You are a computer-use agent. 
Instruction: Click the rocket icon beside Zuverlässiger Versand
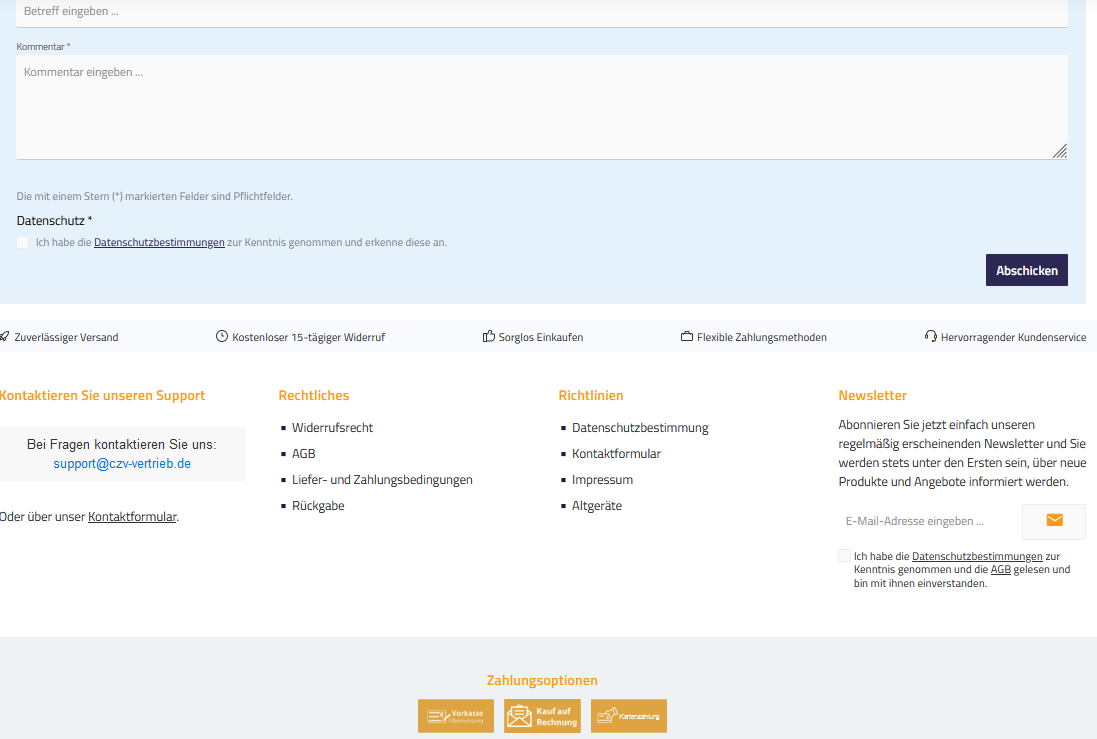[x=5, y=337]
